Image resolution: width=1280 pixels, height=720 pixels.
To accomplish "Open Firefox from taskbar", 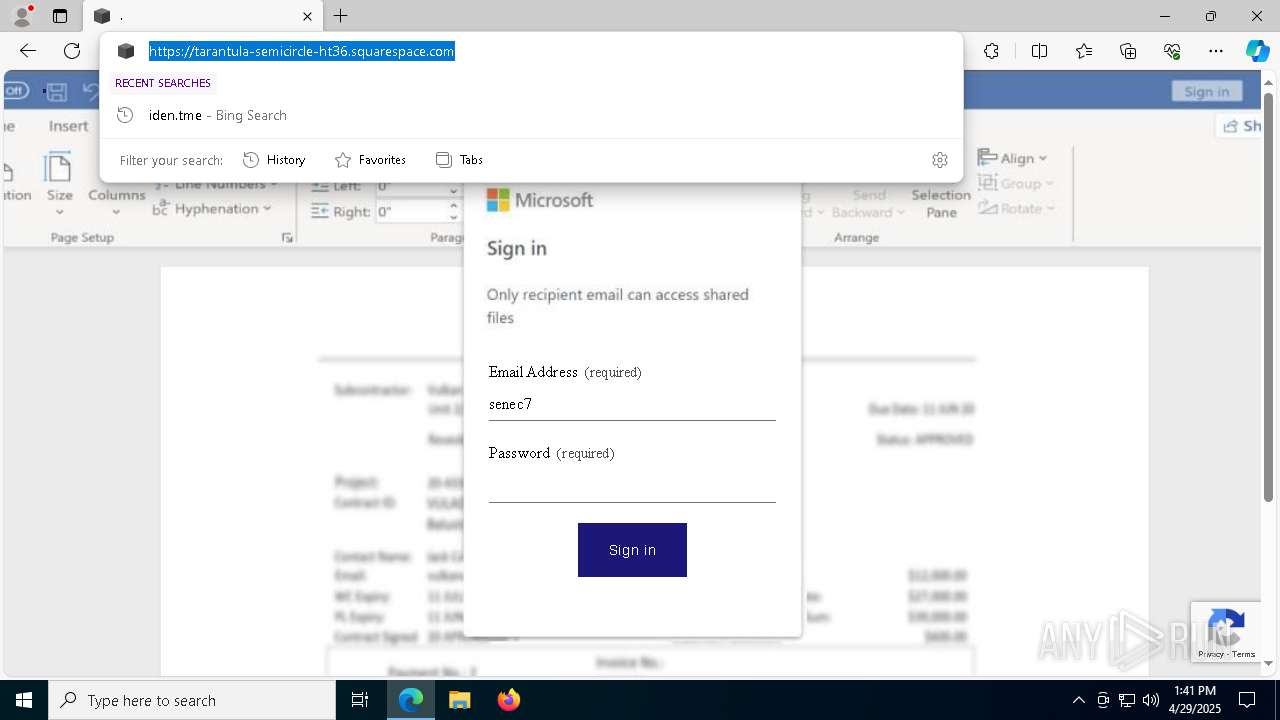I will (x=508, y=700).
